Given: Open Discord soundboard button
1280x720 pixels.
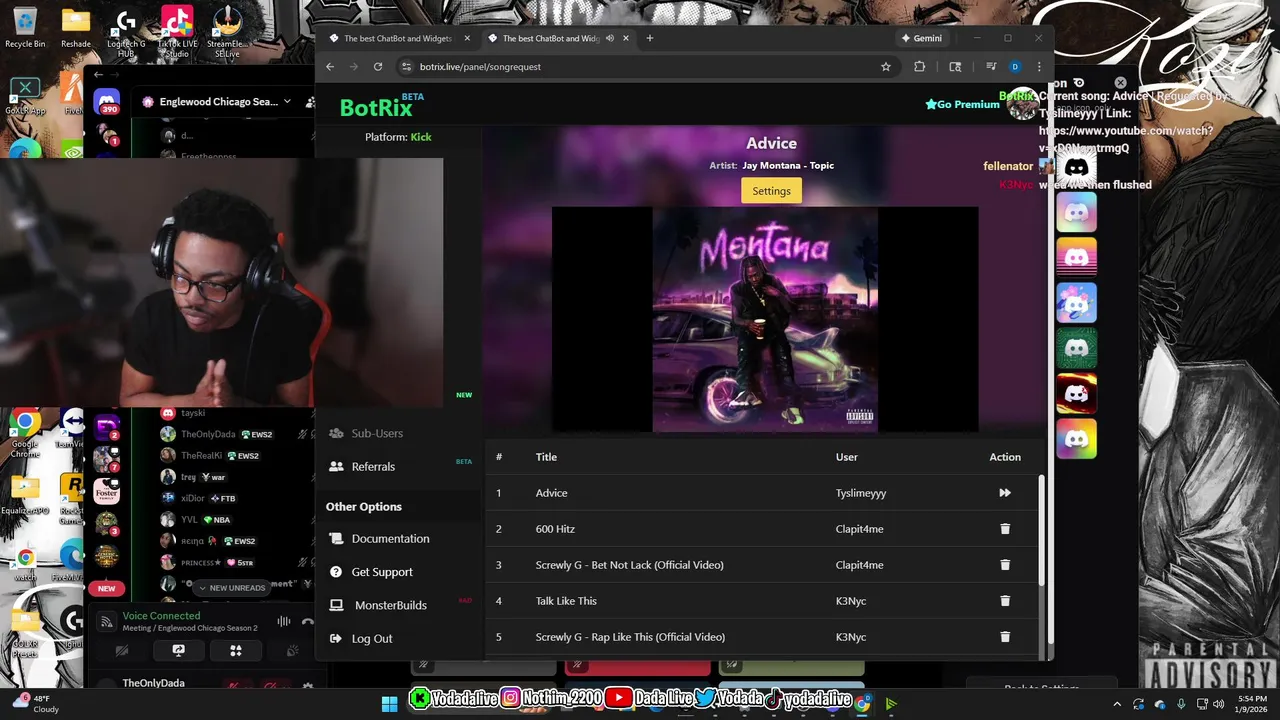Looking at the screenshot, I should click(293, 651).
